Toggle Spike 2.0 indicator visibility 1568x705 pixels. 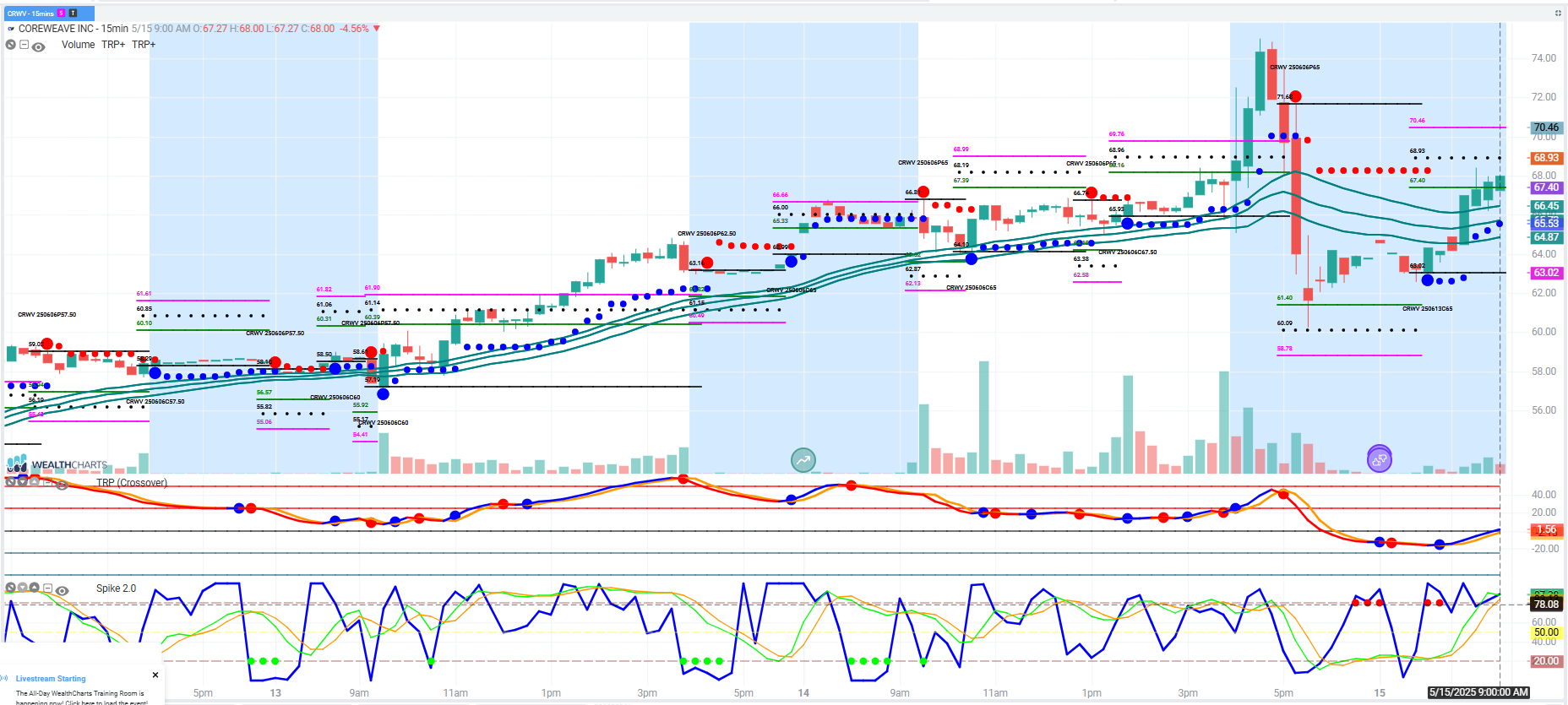point(62,591)
